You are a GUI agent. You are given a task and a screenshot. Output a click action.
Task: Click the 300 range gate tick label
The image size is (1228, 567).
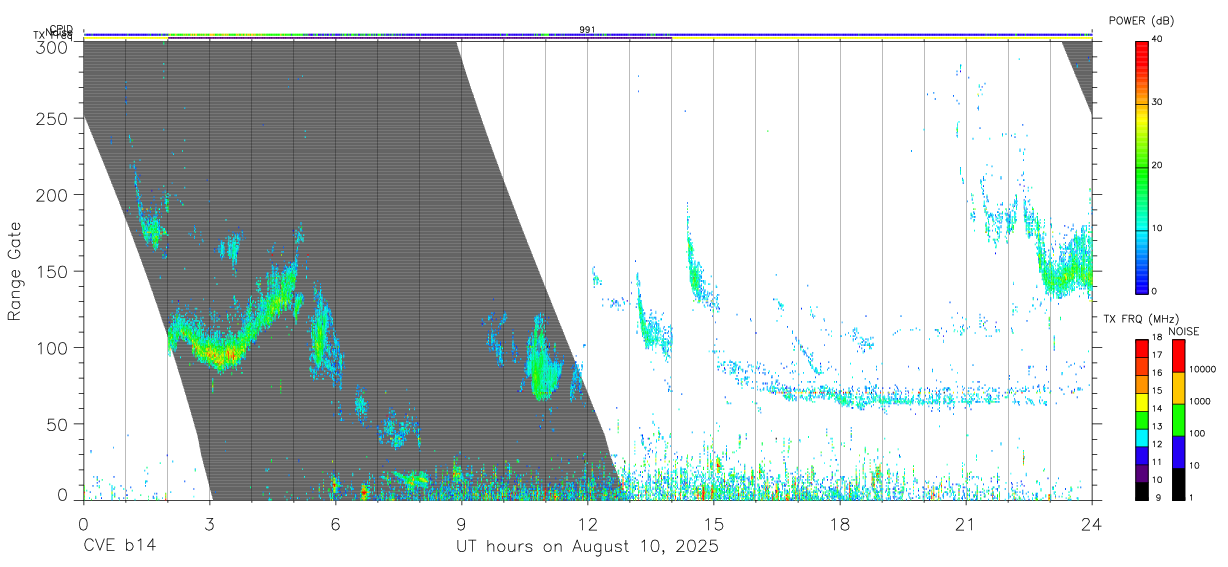coord(53,46)
